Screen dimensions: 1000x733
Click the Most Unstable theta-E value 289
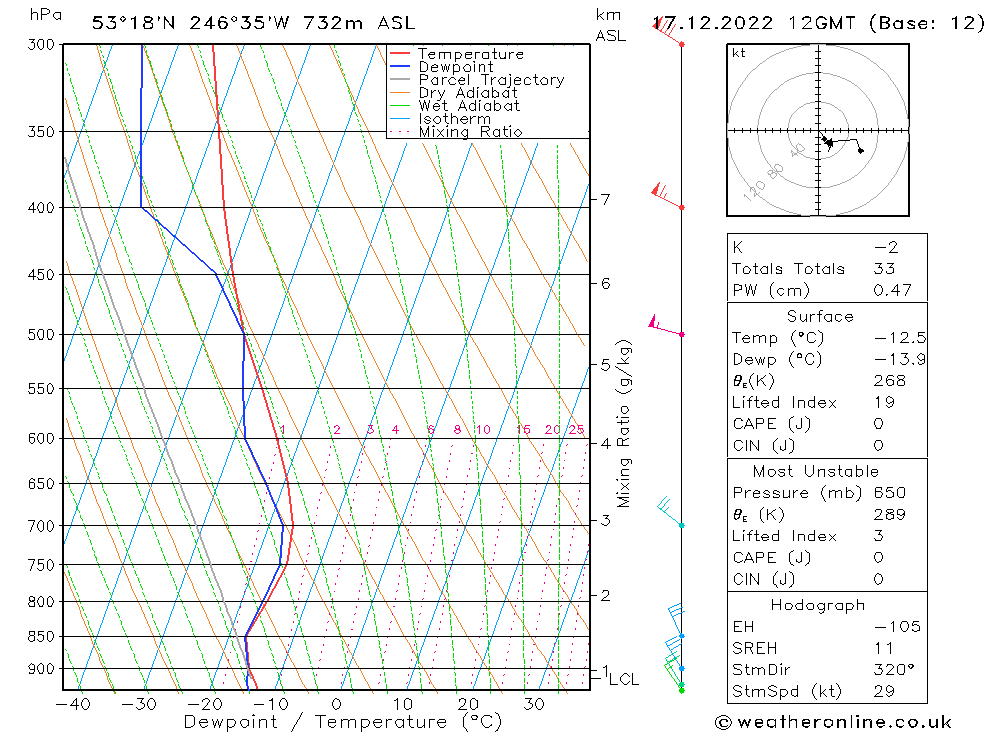pyautogui.click(x=890, y=515)
